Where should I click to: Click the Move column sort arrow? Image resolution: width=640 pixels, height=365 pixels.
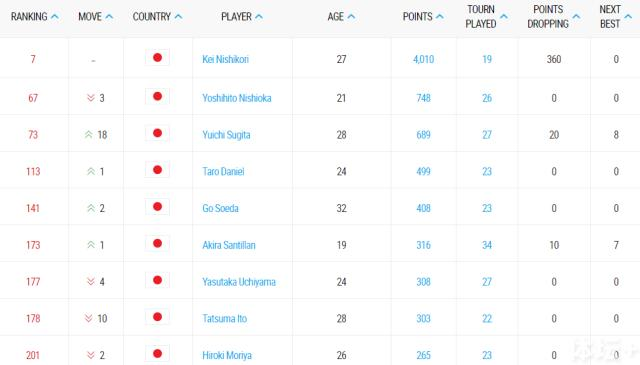(109, 17)
